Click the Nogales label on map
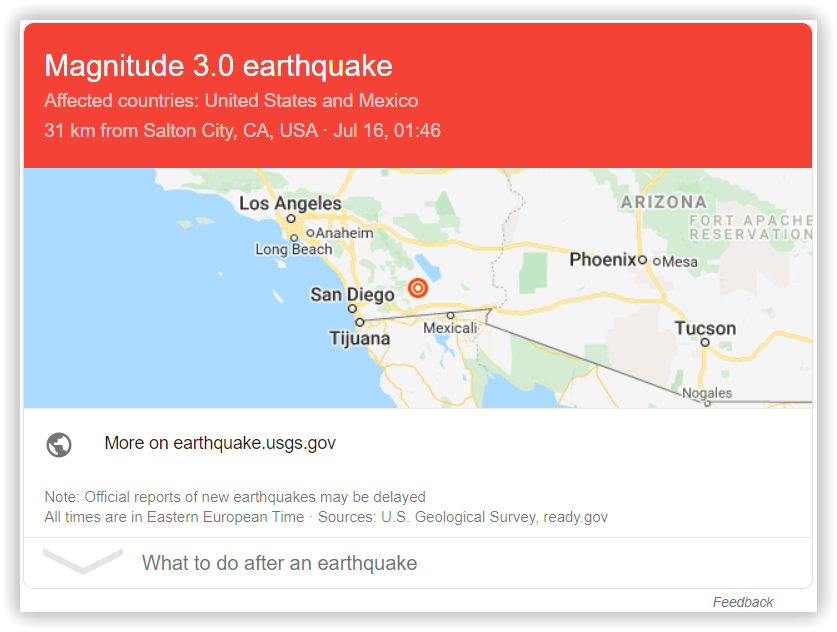837x632 pixels. click(x=707, y=393)
